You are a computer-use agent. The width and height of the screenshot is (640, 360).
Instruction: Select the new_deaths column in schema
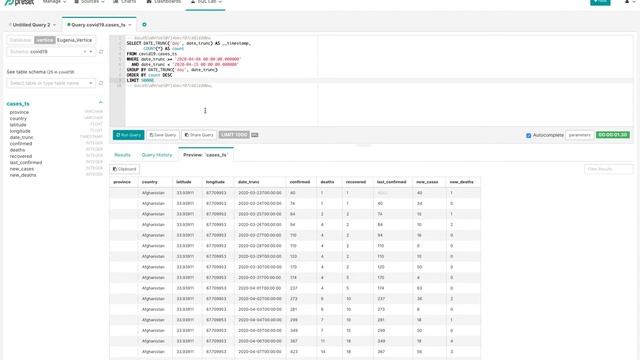23,175
